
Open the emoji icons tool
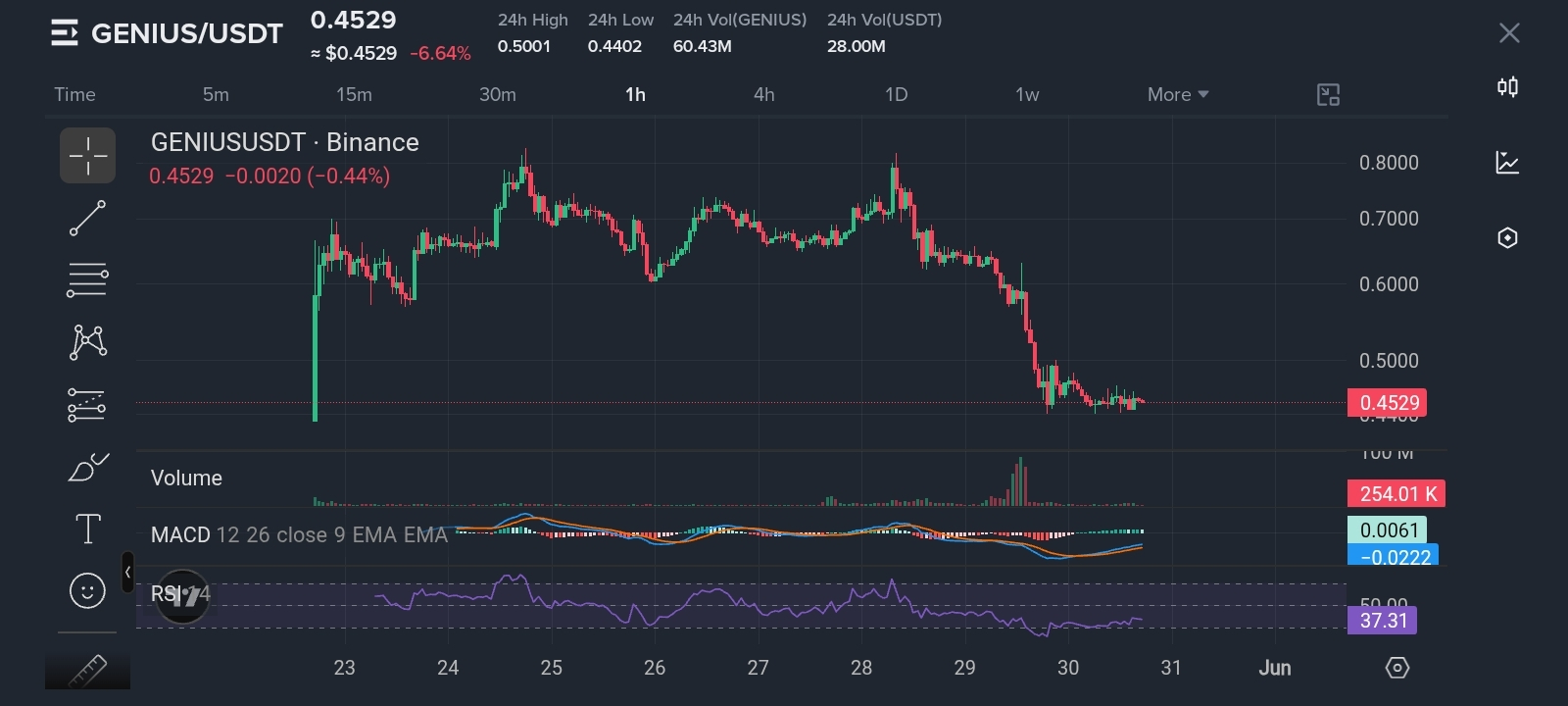tap(87, 591)
